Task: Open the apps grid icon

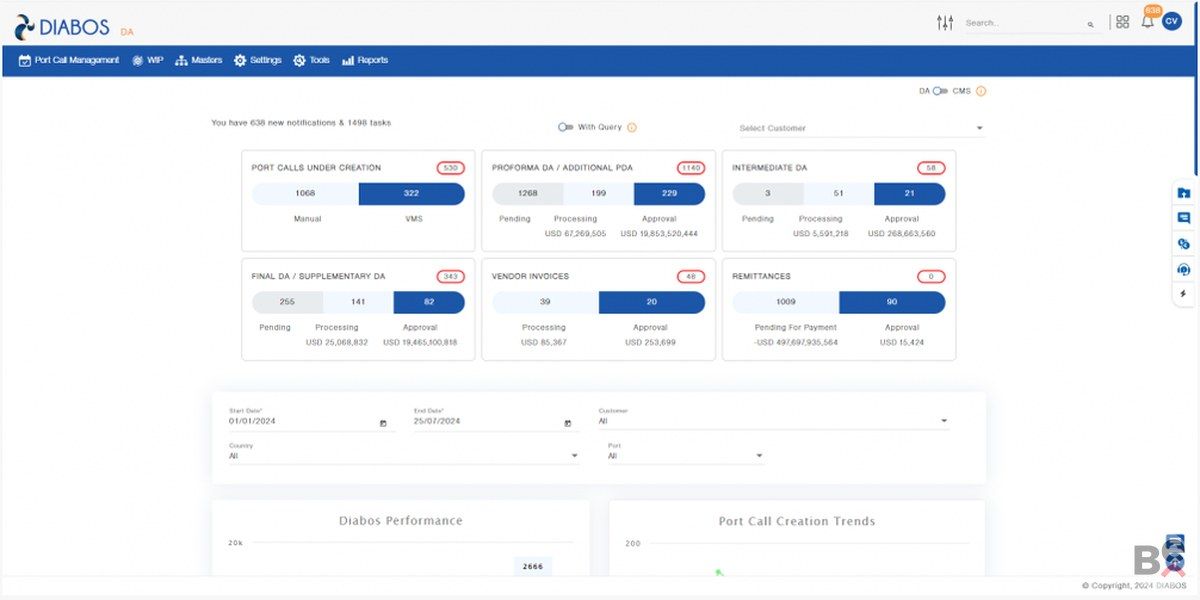Action: click(x=1123, y=22)
